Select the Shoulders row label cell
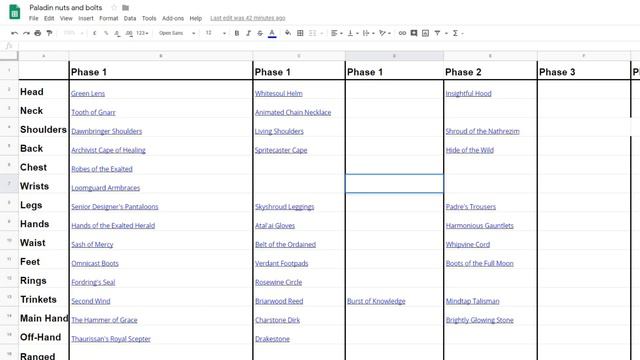This screenshot has height=360, width=640. [x=44, y=129]
